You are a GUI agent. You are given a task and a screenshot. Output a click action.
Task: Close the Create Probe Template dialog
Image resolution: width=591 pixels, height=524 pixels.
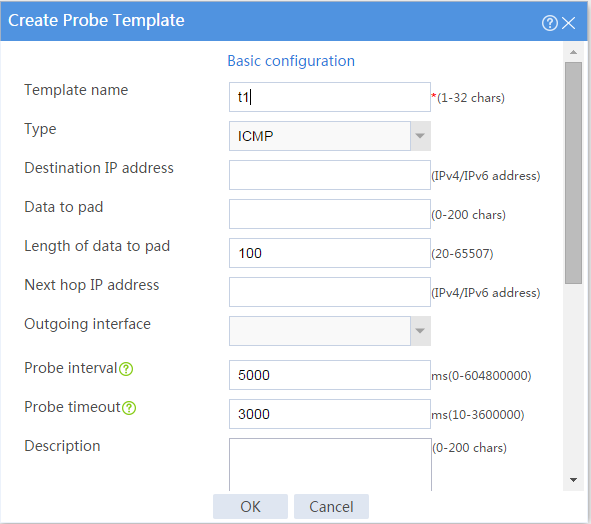[x=568, y=23]
